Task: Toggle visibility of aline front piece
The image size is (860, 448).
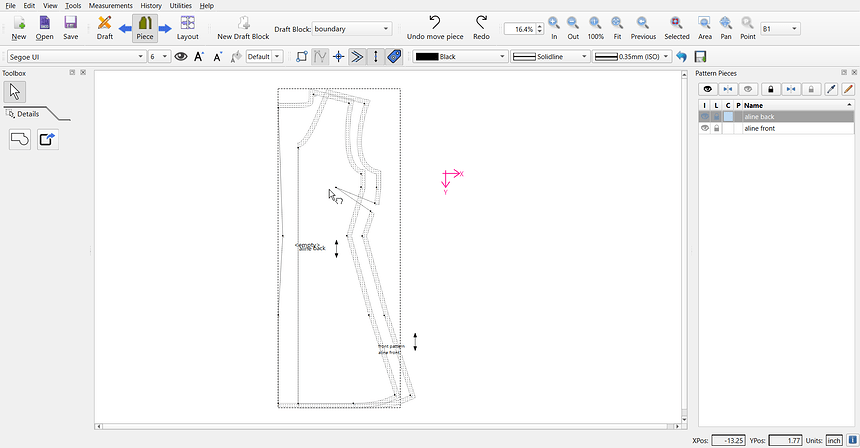Action: click(x=705, y=128)
